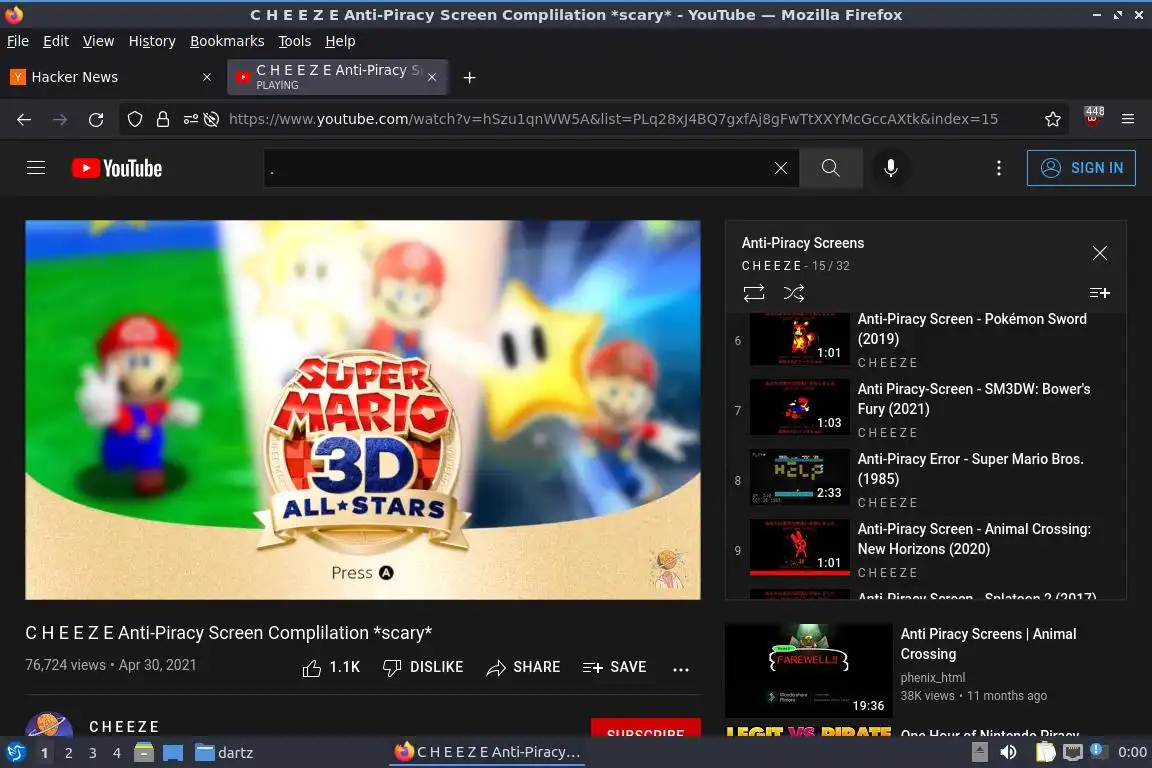The image size is (1152, 768).
Task: Open the Bookmarks menu
Action: click(227, 41)
